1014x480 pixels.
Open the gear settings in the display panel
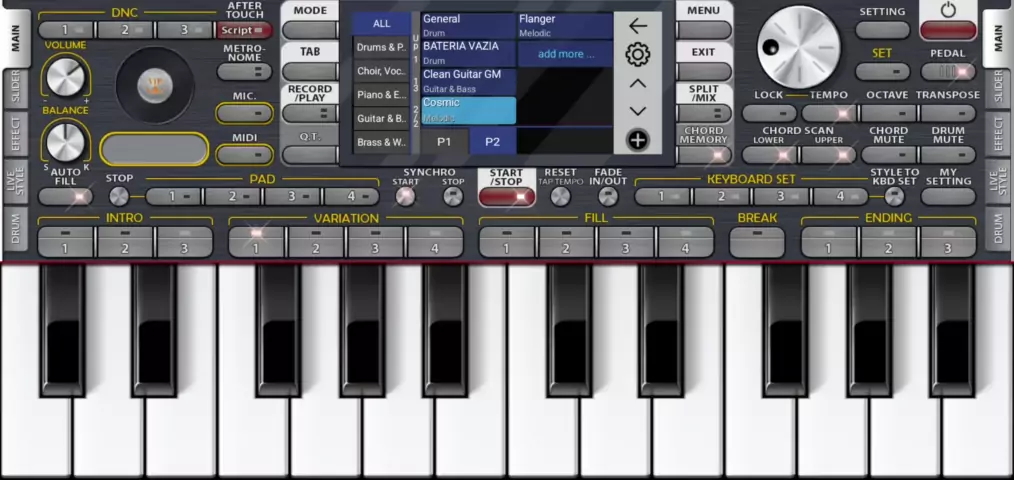tap(637, 54)
